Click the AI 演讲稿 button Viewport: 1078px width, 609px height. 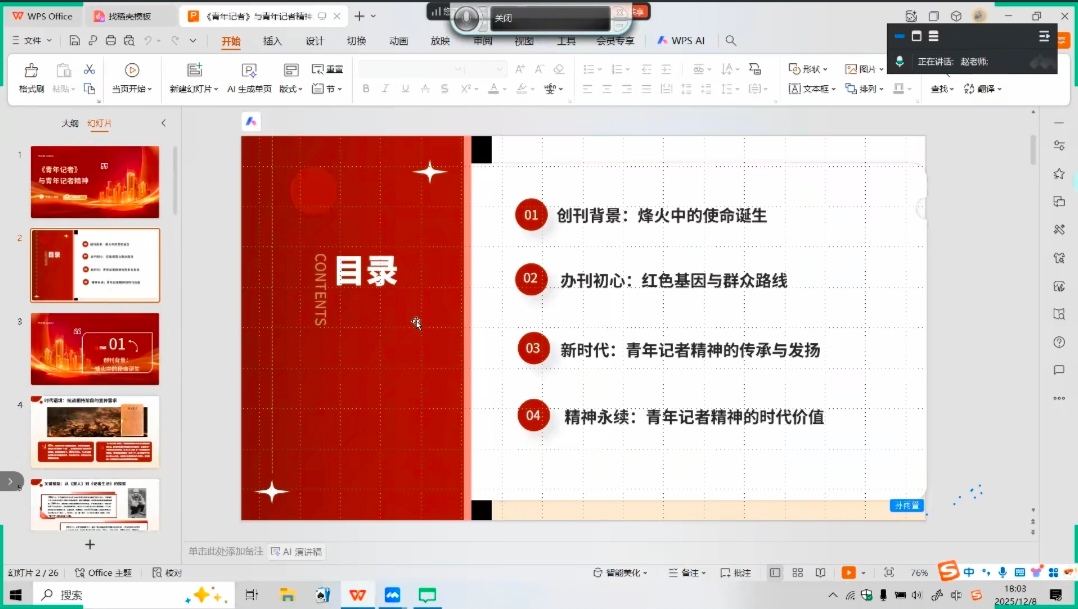pos(297,551)
